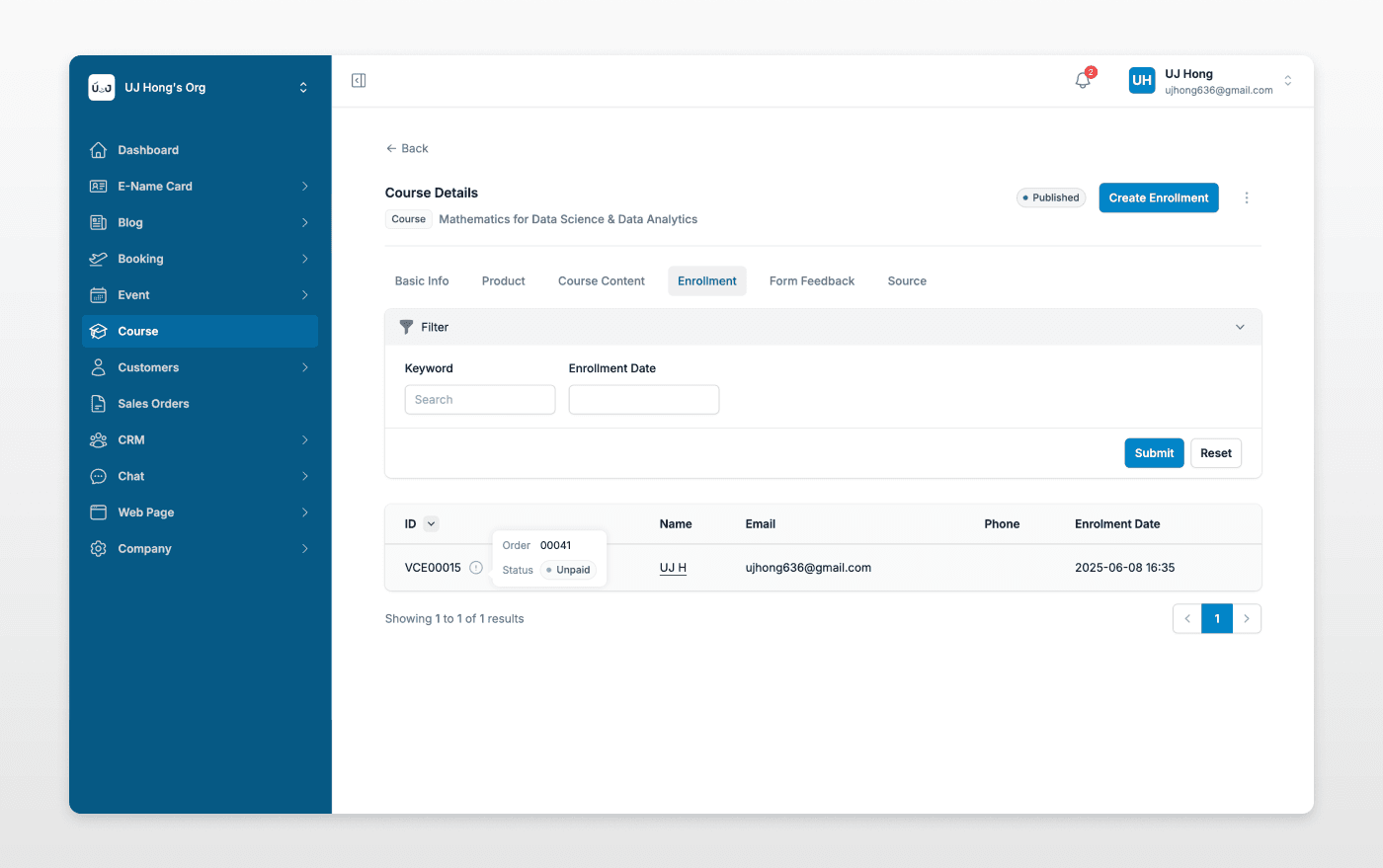Click the UH user avatar
Viewport: 1383px width, 868px height.
point(1142,81)
